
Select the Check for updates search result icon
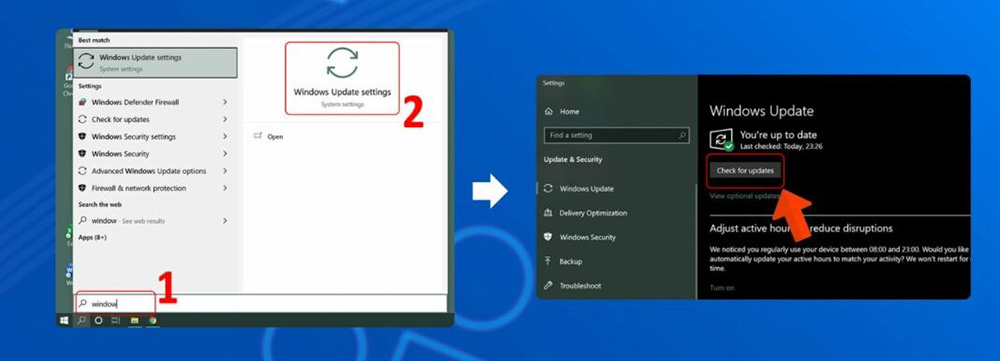(x=82, y=119)
